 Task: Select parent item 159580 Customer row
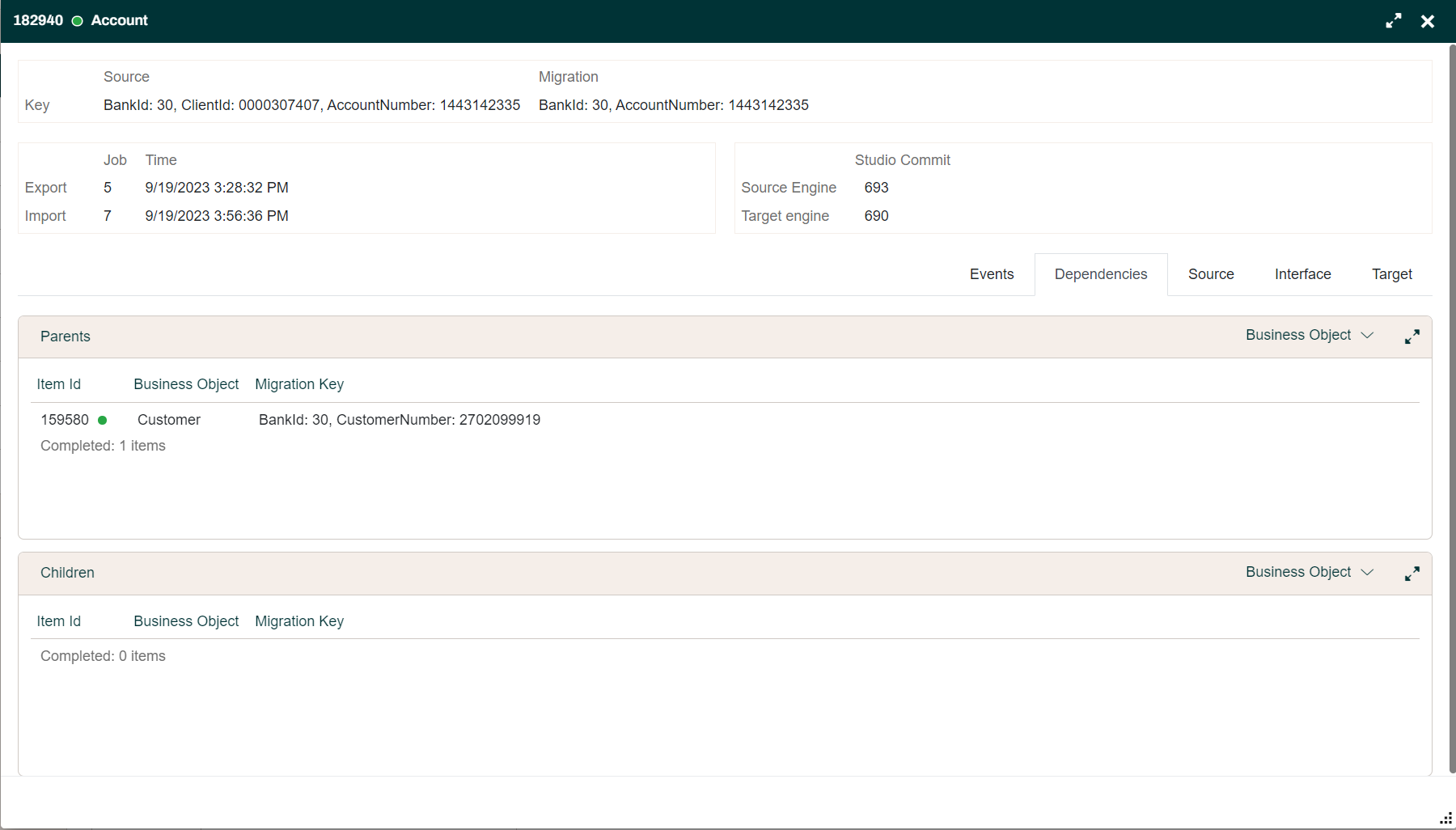tap(168, 420)
